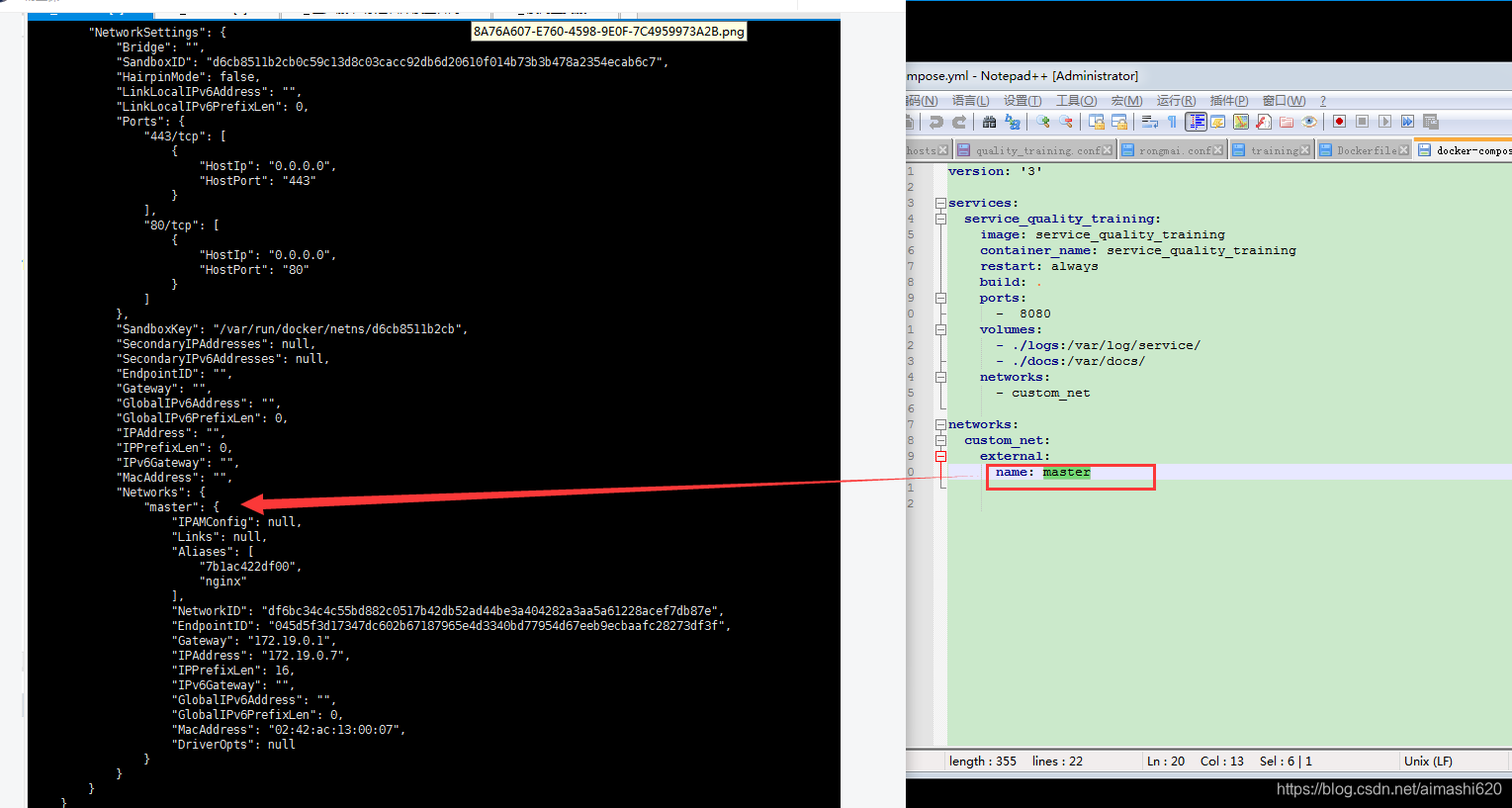Zoom out using the magnifier minus icon

(1066, 122)
